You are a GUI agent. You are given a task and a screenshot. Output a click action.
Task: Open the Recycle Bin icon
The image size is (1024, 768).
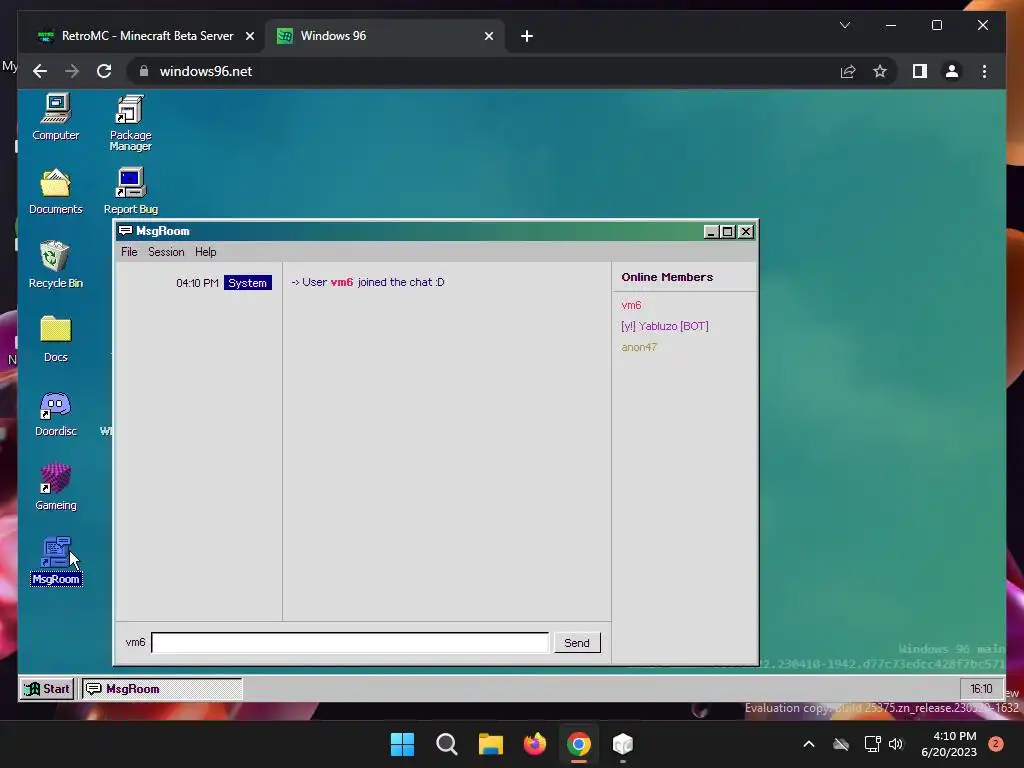(56, 264)
